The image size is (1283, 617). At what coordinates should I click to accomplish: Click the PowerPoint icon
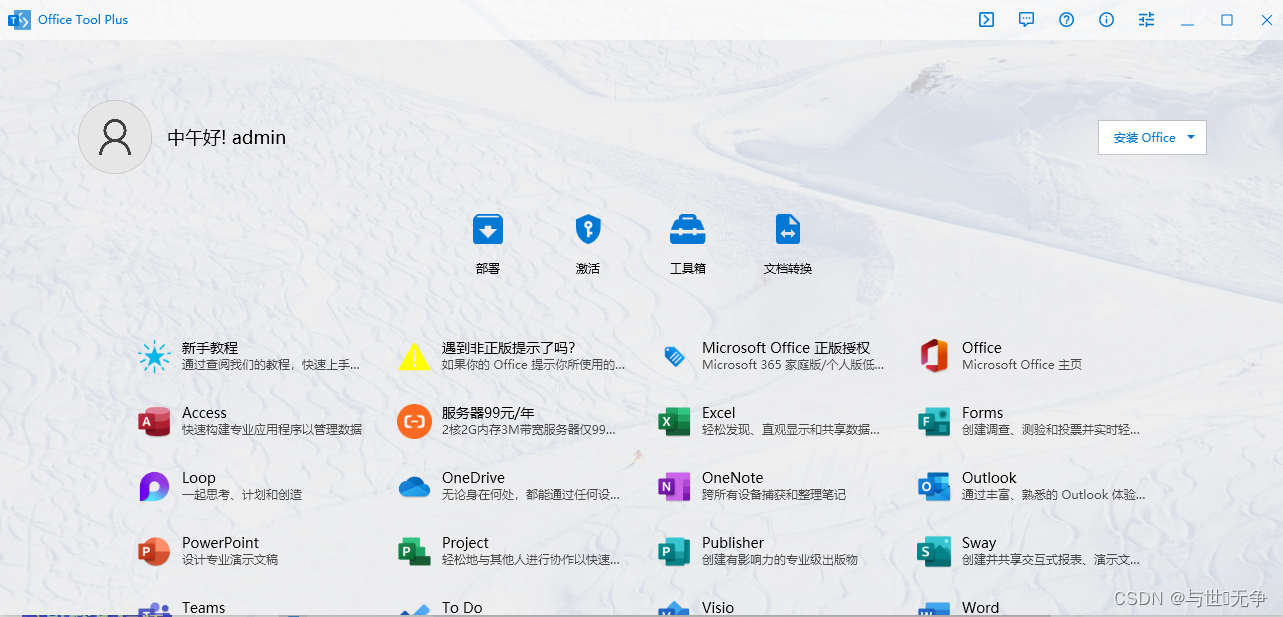tap(154, 551)
